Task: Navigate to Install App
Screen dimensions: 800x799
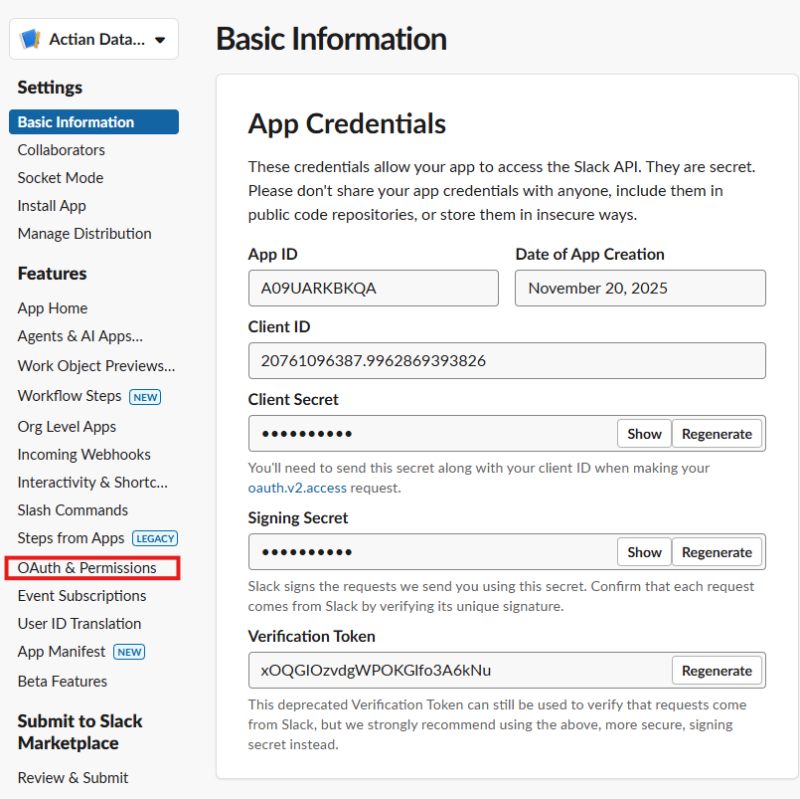Action: pyautogui.click(x=52, y=206)
